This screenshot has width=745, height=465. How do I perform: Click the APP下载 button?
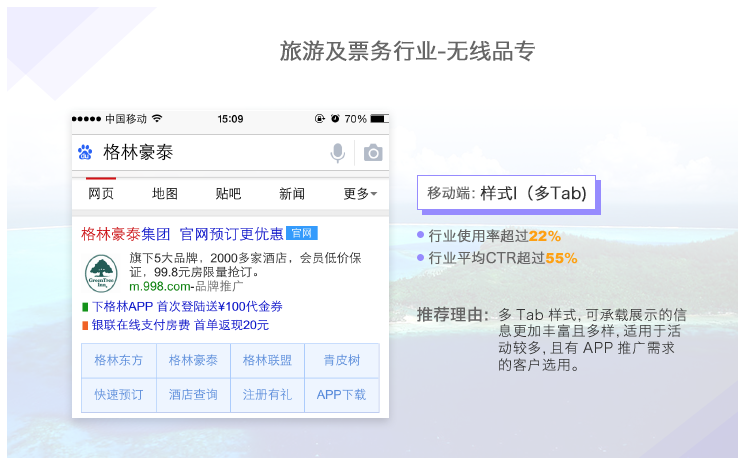pyautogui.click(x=341, y=395)
